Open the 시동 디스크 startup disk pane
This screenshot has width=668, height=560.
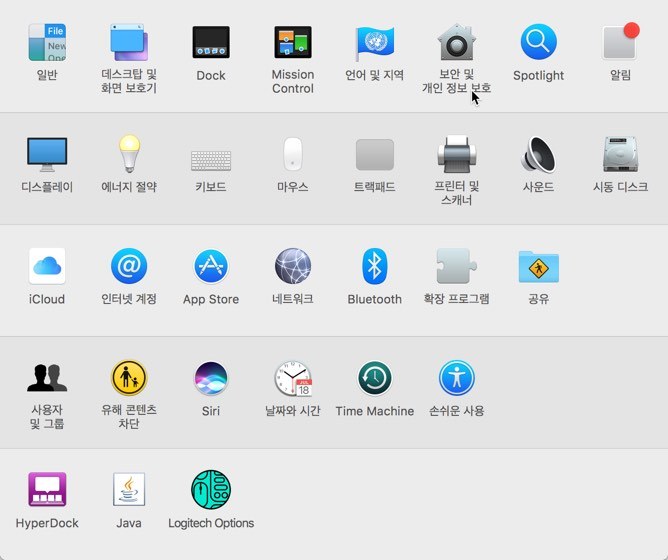[x=620, y=154]
